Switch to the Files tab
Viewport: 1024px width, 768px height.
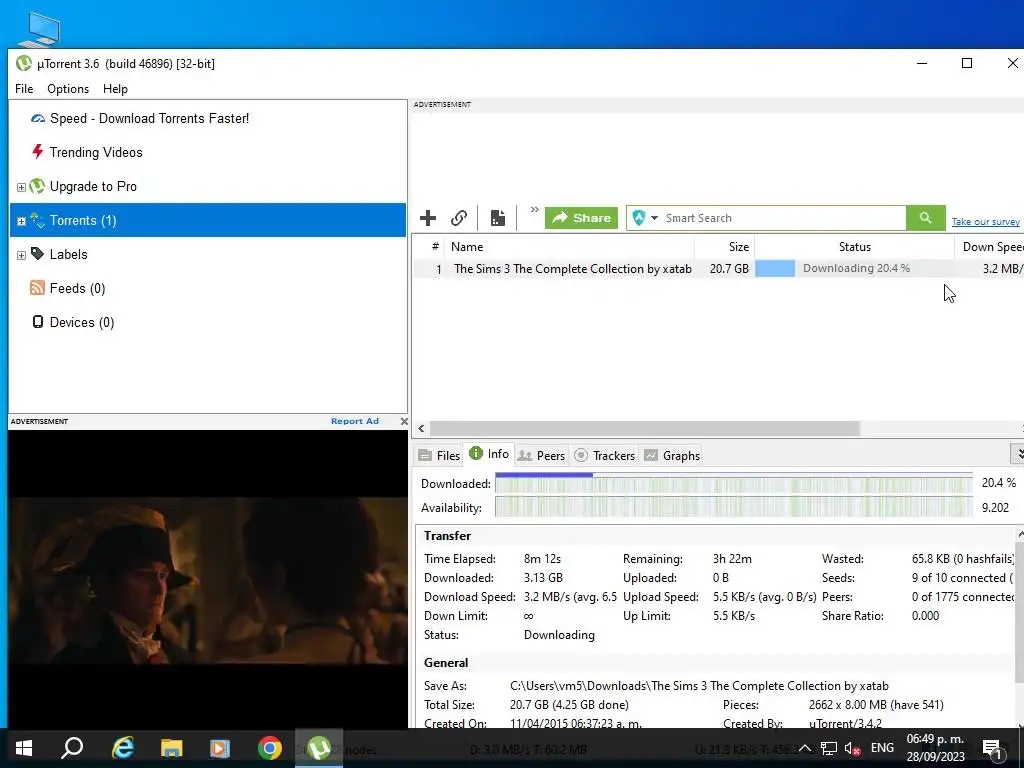point(439,455)
